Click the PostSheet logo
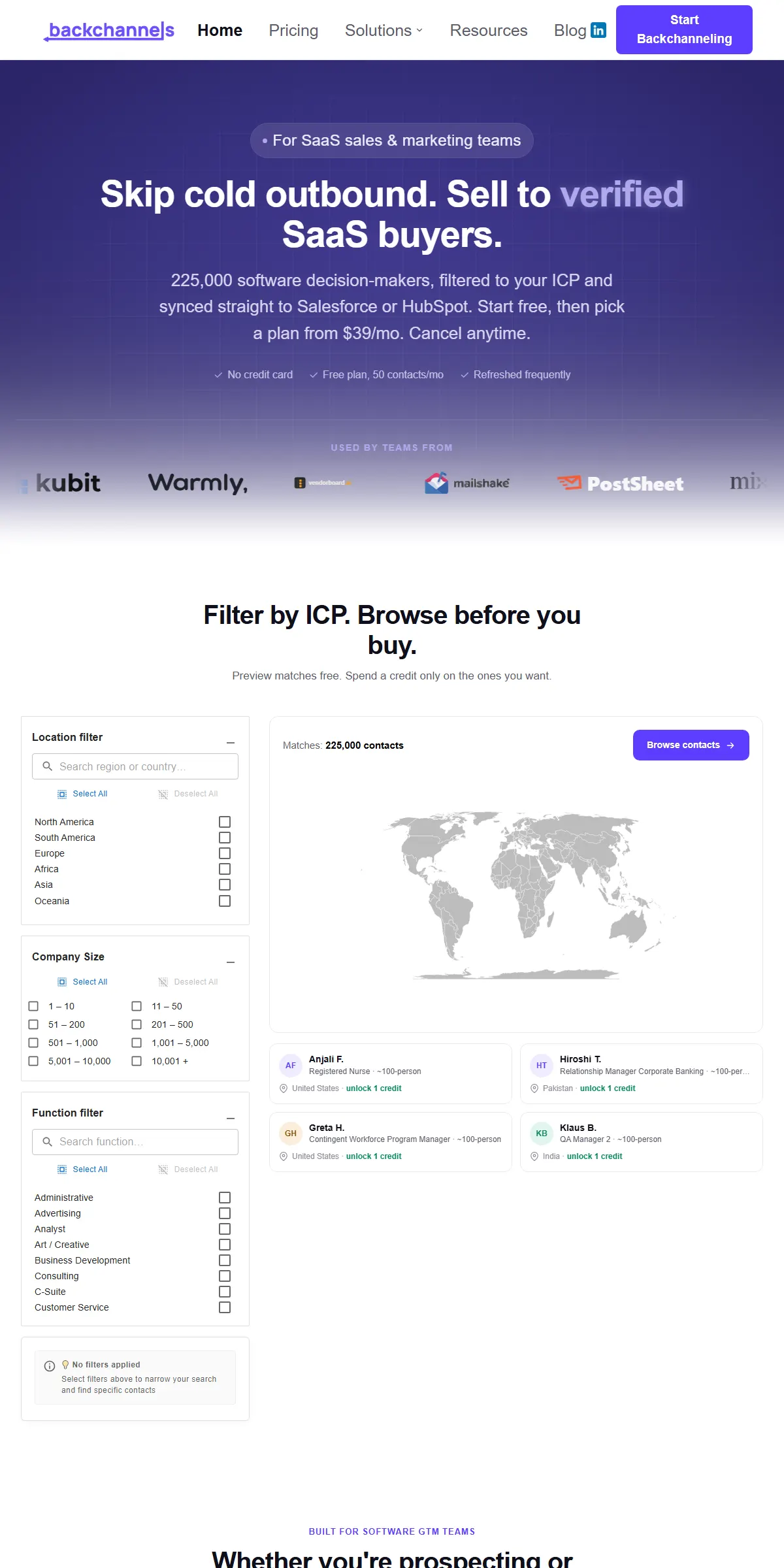Image resolution: width=784 pixels, height=1568 pixels. 621,483
